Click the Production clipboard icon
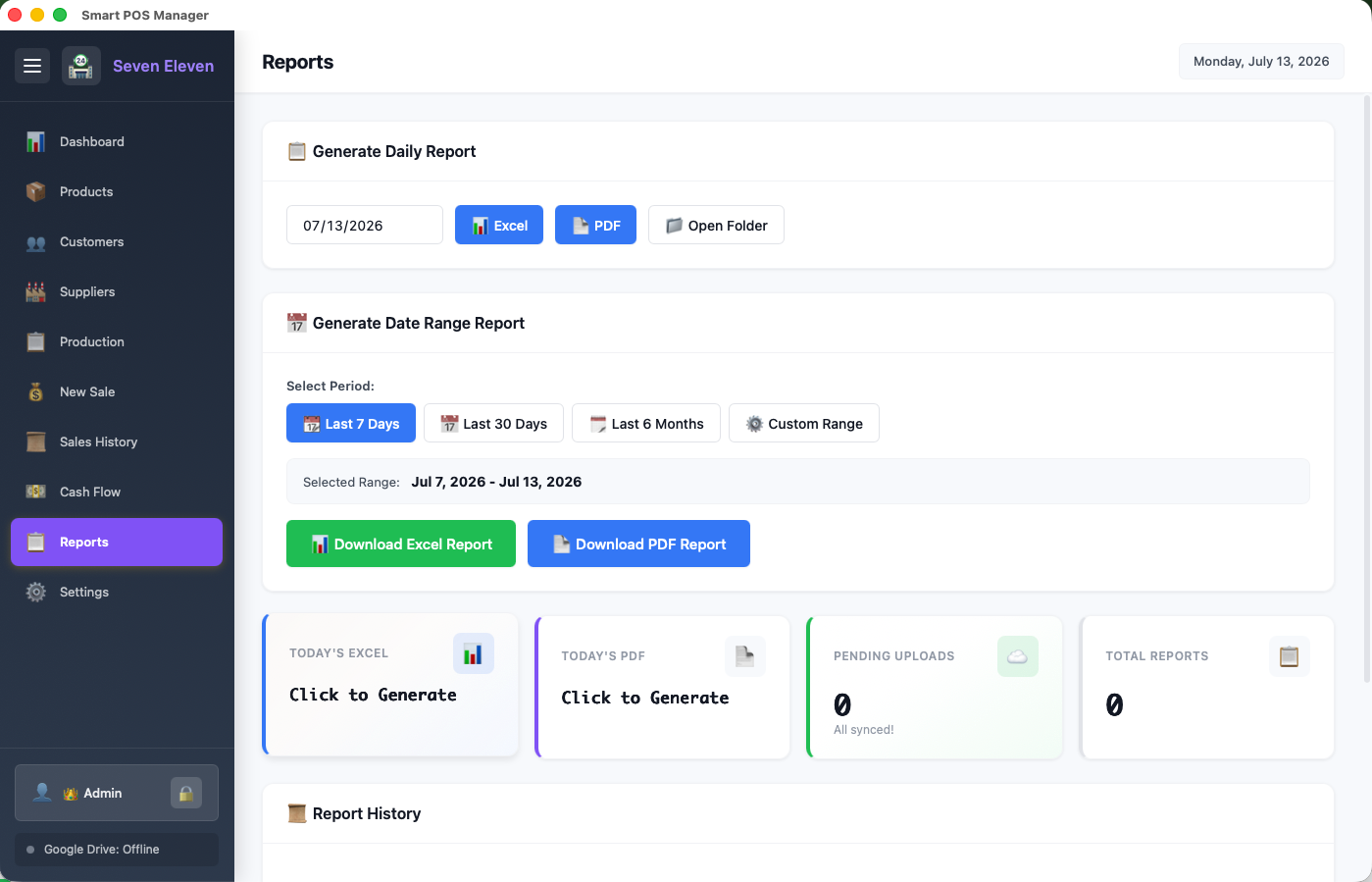This screenshot has width=1372, height=882. 36,341
